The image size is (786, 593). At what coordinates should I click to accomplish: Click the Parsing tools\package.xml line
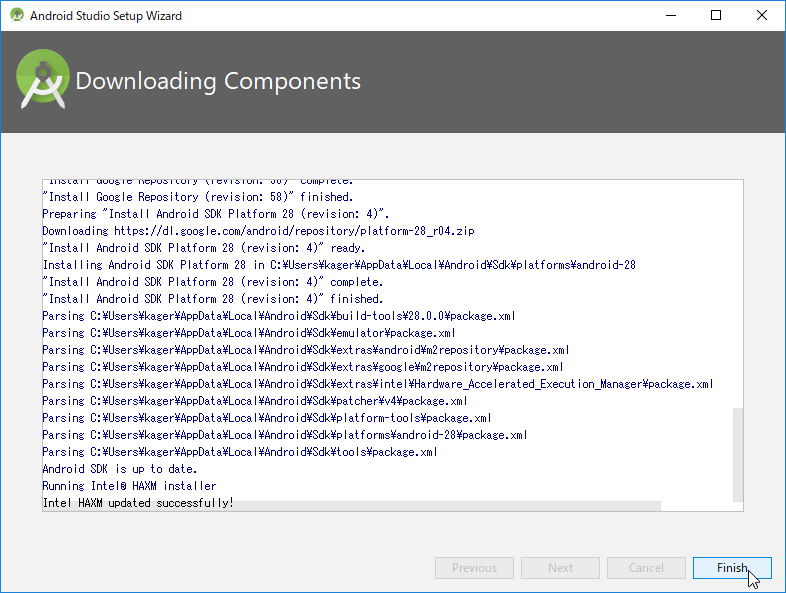[240, 452]
